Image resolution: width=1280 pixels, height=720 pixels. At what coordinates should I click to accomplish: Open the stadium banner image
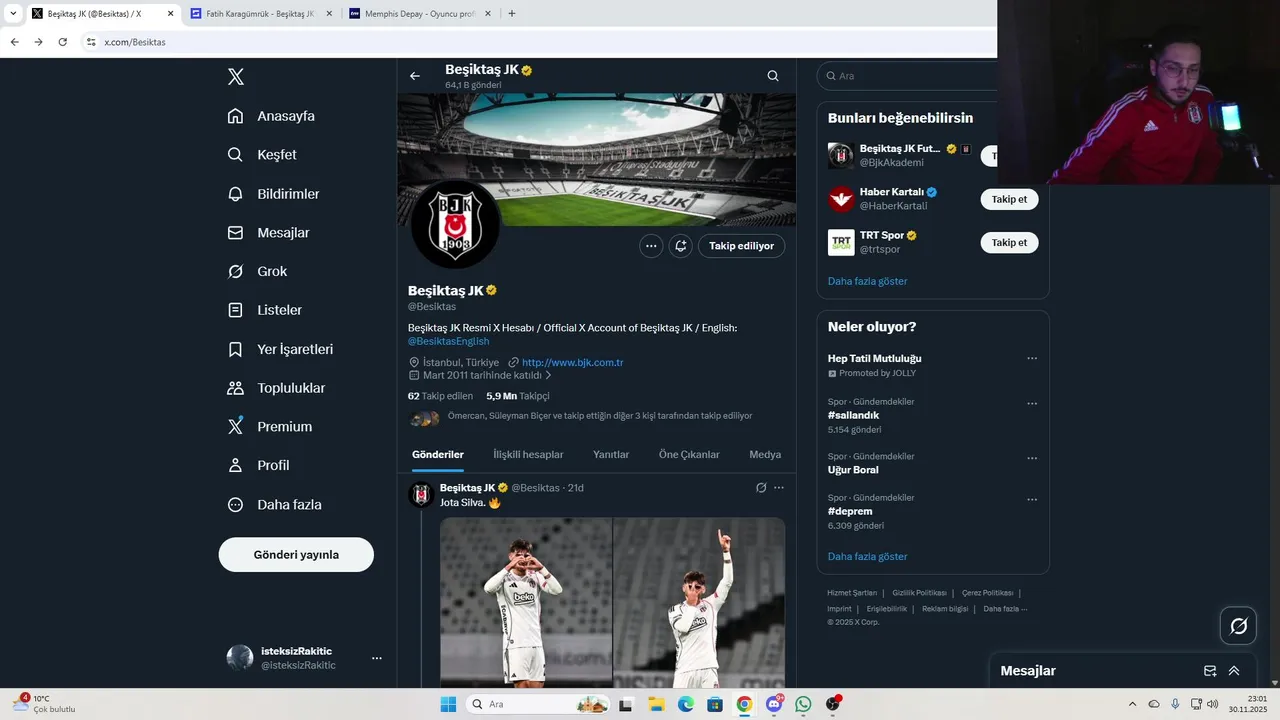click(597, 159)
